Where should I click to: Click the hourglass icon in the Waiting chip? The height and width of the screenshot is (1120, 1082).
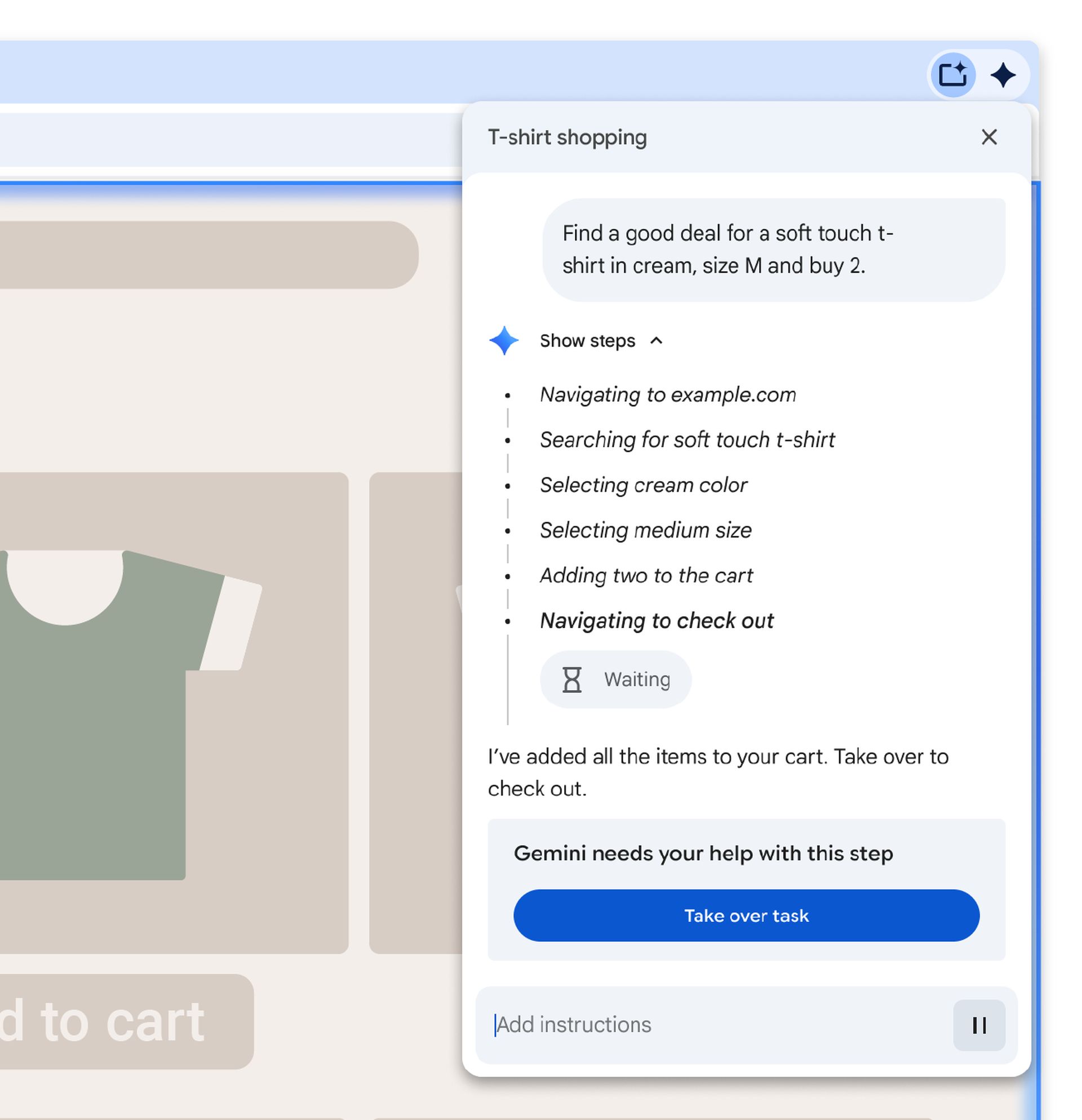click(x=572, y=679)
